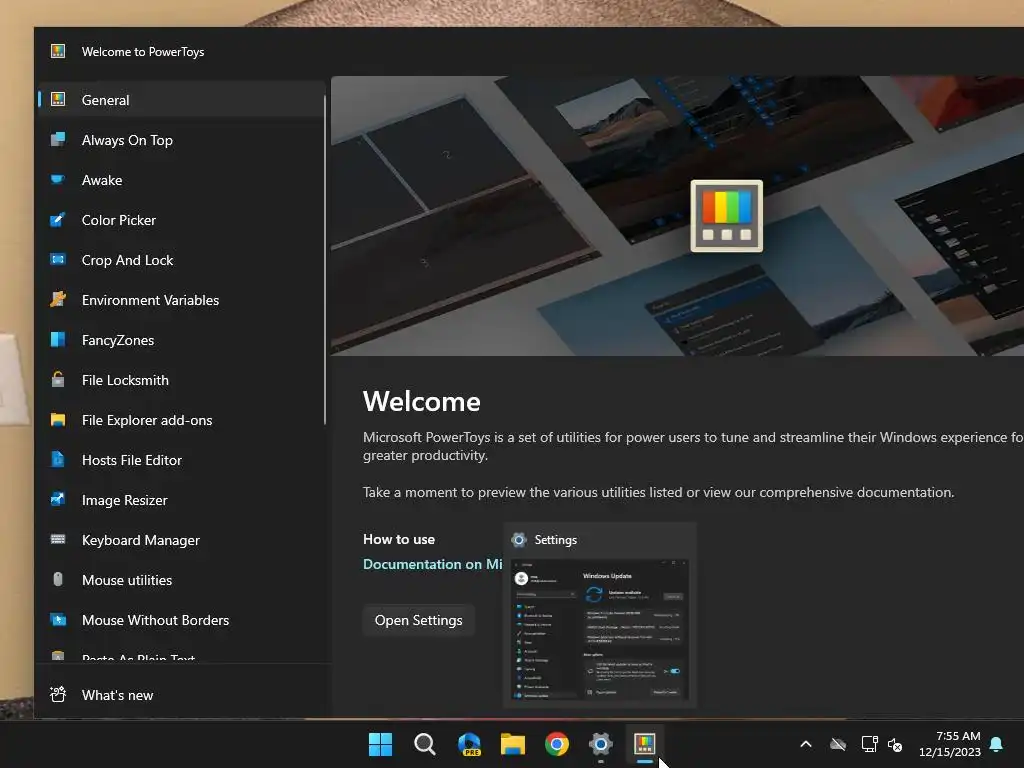
Task: Open the Hosts File Editor entry
Action: click(181, 460)
